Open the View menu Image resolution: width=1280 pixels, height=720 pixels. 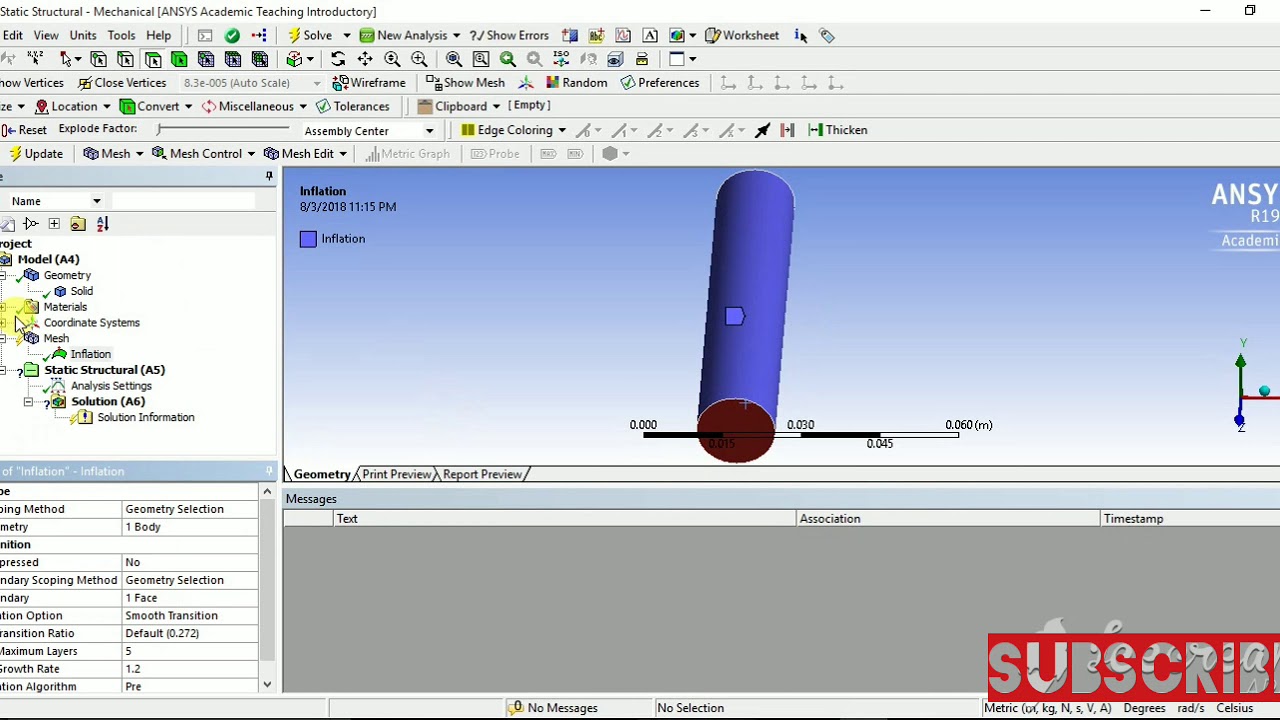tap(46, 35)
